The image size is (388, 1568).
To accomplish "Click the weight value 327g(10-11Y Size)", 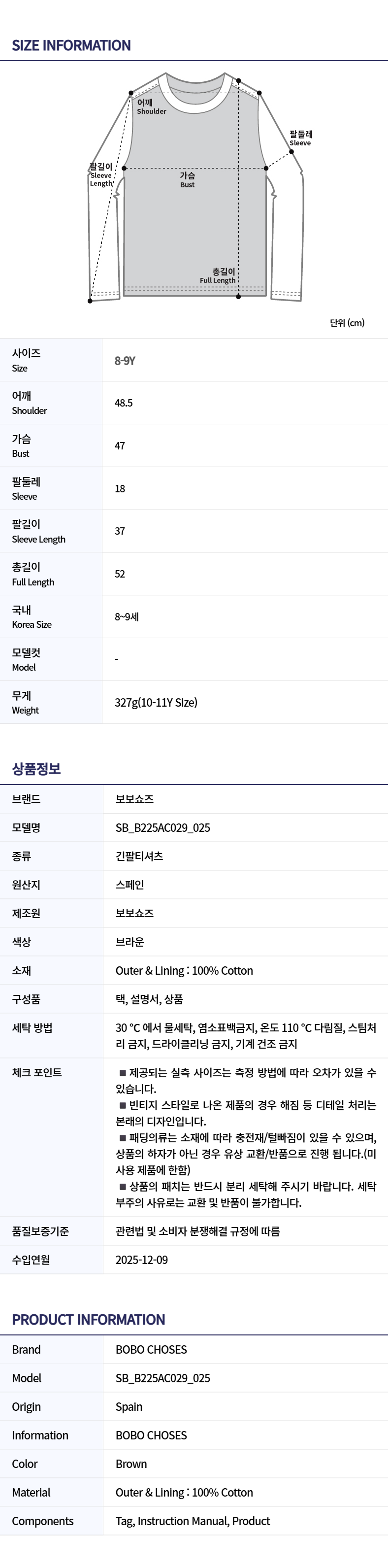I will 156,702.
